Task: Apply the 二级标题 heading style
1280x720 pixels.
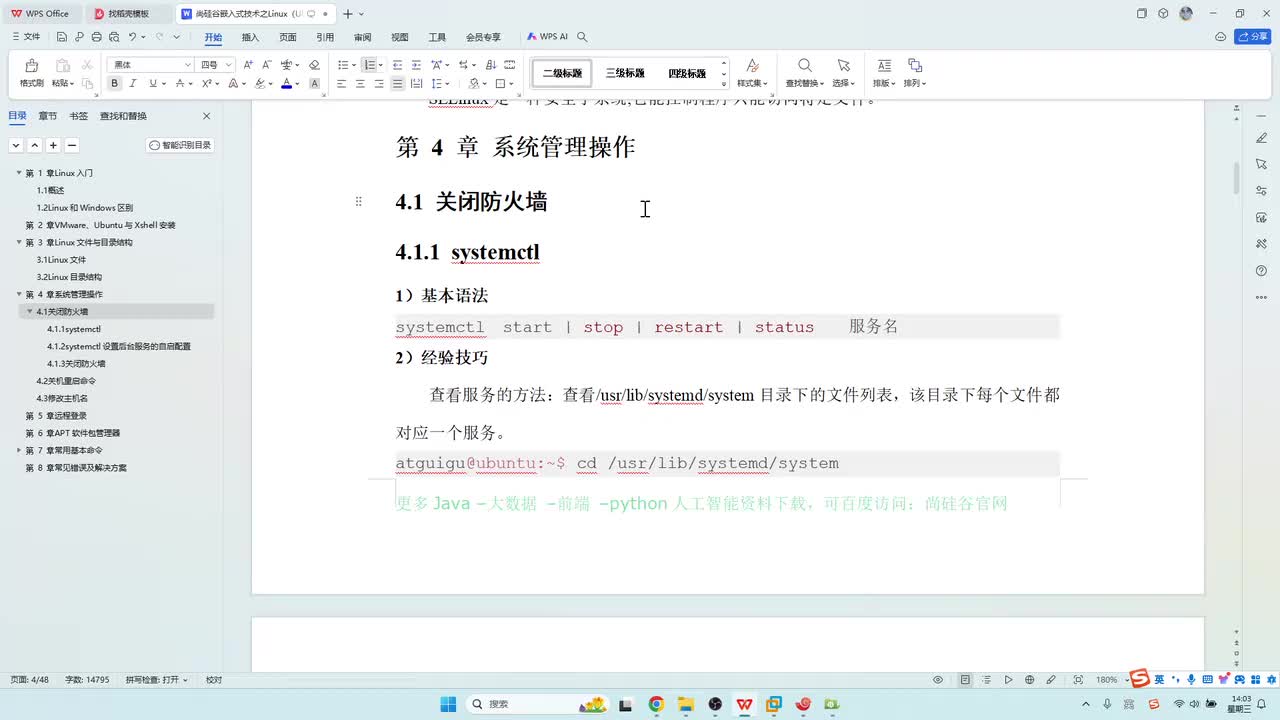Action: pyautogui.click(x=562, y=73)
